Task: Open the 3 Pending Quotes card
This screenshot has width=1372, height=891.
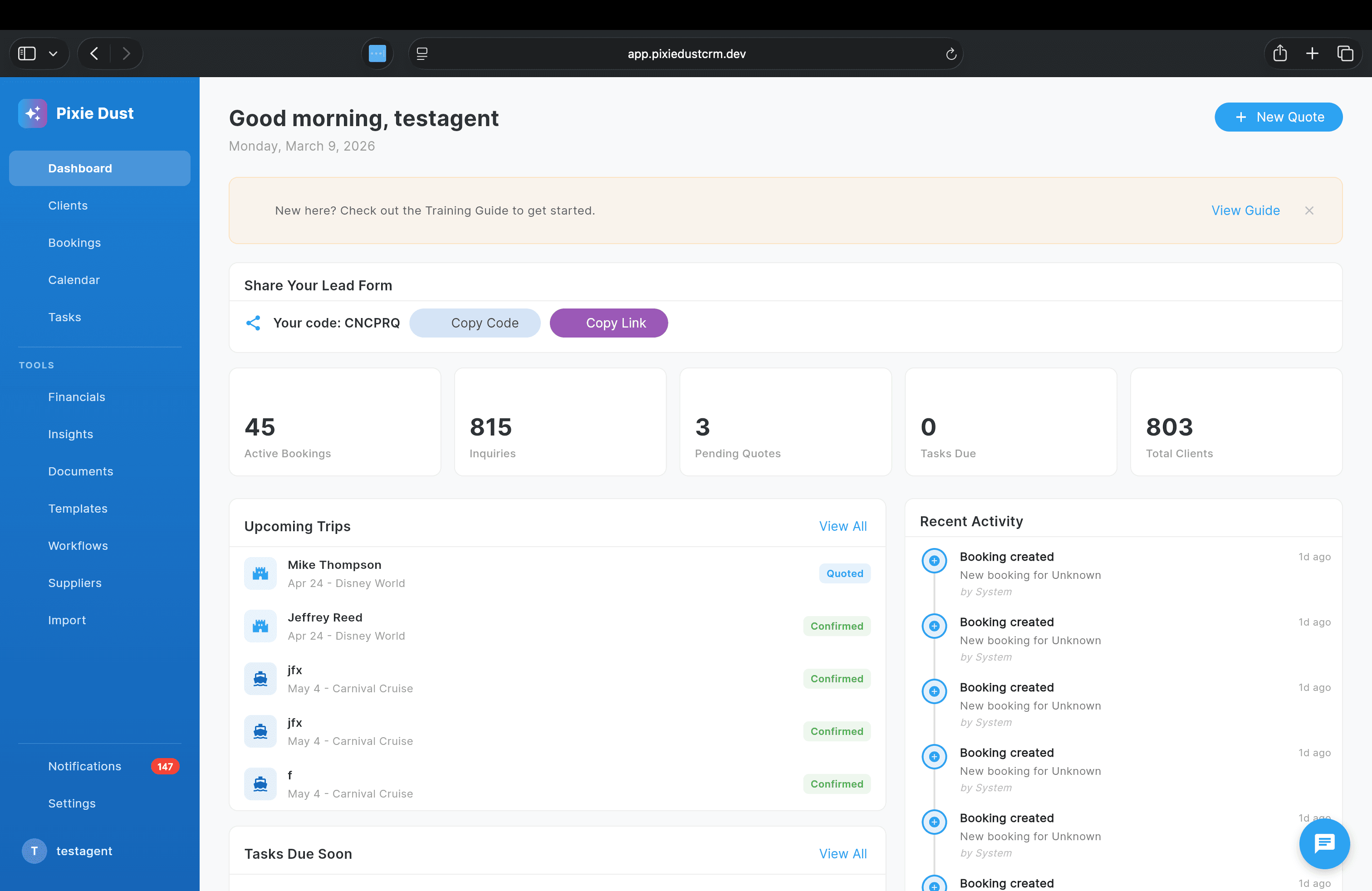Action: (x=786, y=422)
